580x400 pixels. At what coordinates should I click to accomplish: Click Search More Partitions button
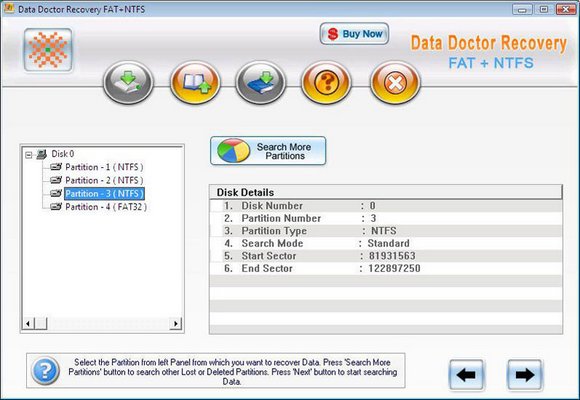[268, 151]
